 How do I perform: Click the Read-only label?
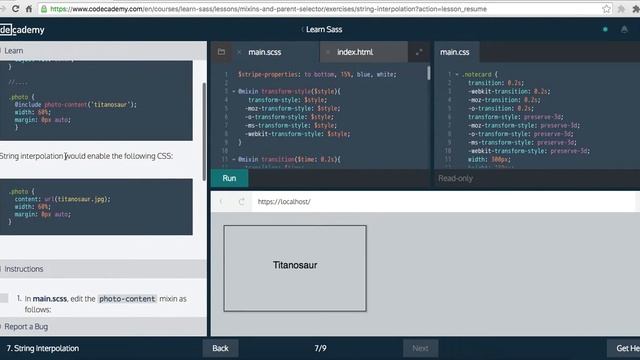(456, 178)
